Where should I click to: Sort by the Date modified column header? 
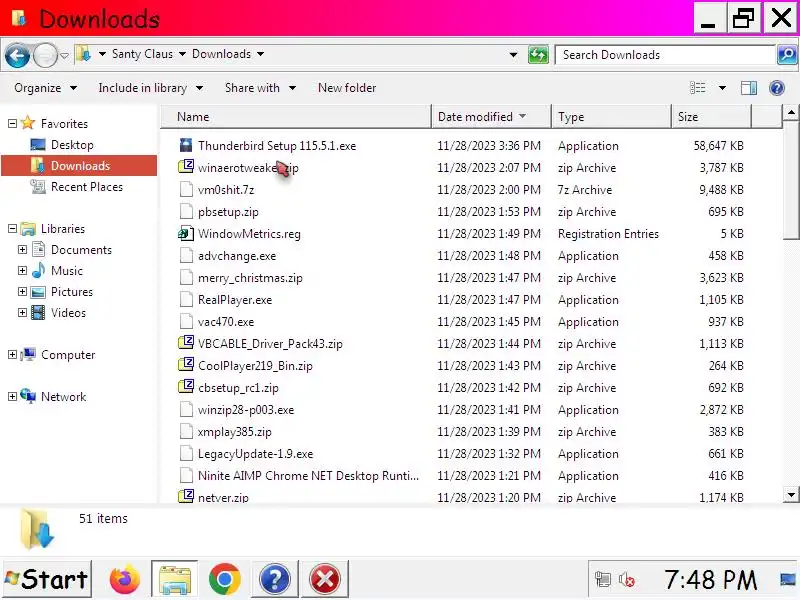point(491,117)
